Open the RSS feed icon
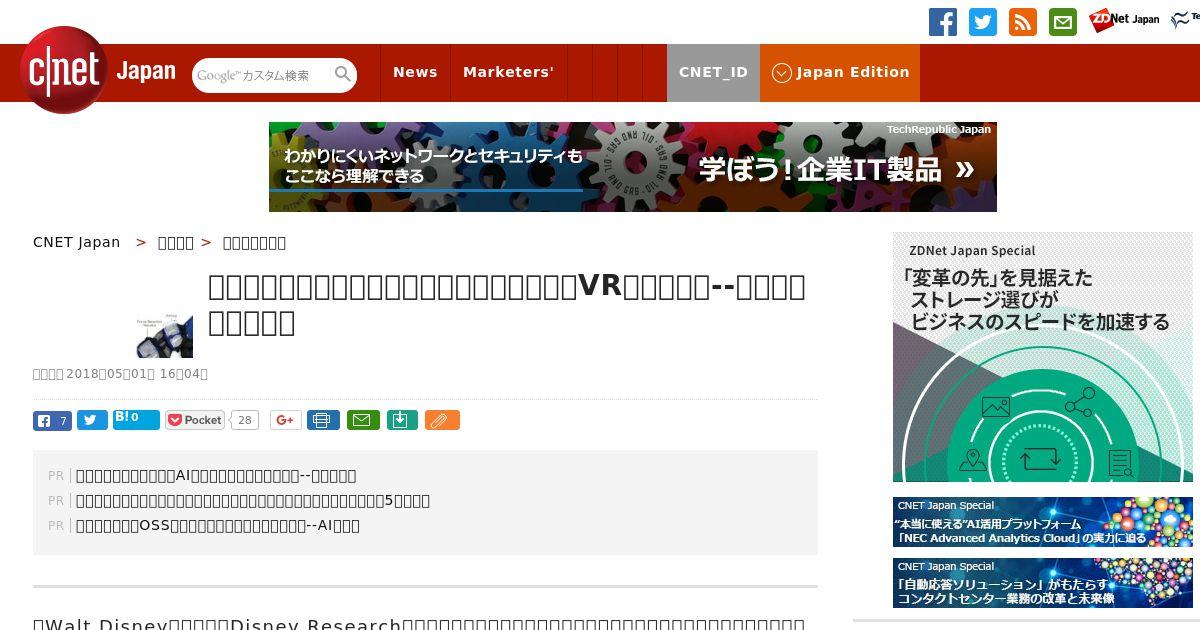Viewport: 1200px width, 630px height. [x=1023, y=22]
